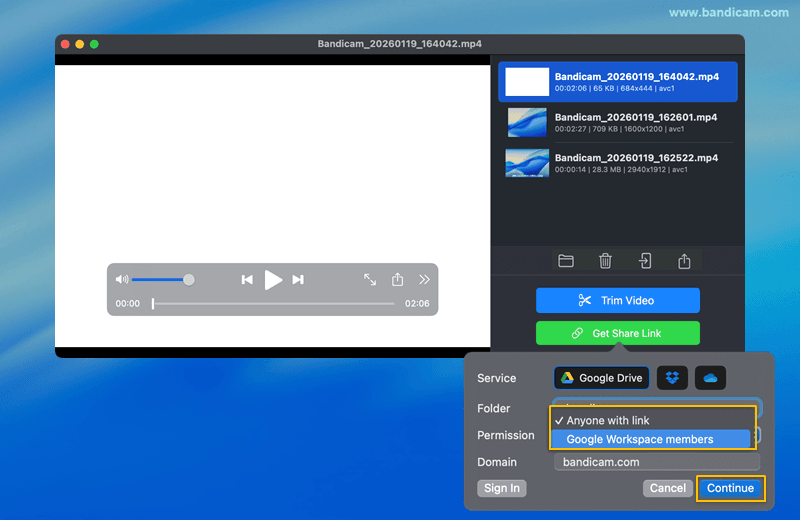The image size is (800, 520).
Task: Choose OneDrive cloud as the service
Action: click(x=710, y=378)
